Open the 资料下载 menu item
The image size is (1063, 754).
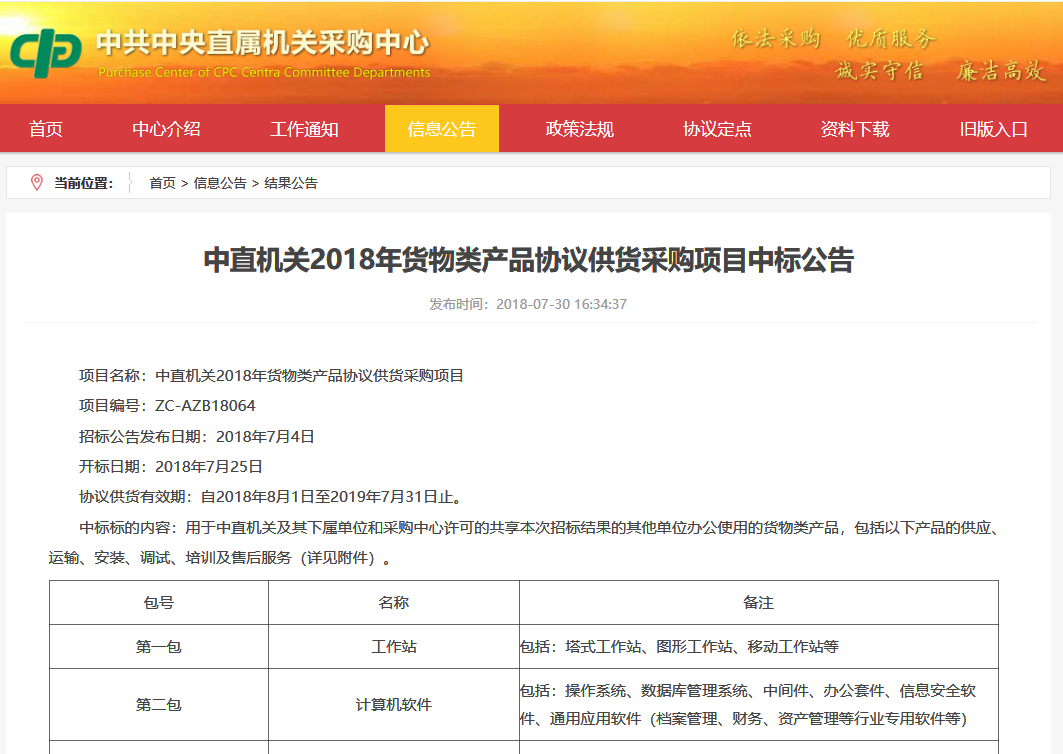pyautogui.click(x=854, y=129)
